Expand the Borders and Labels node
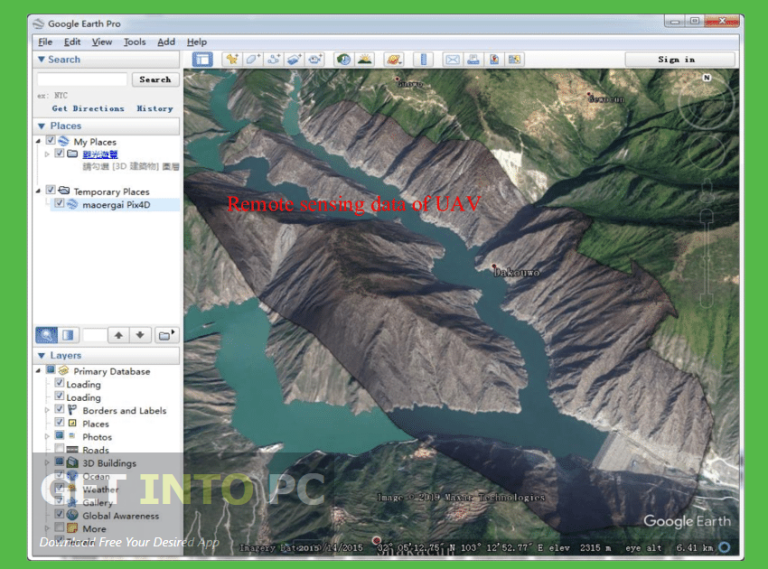Image resolution: width=768 pixels, height=569 pixels. pos(47,410)
